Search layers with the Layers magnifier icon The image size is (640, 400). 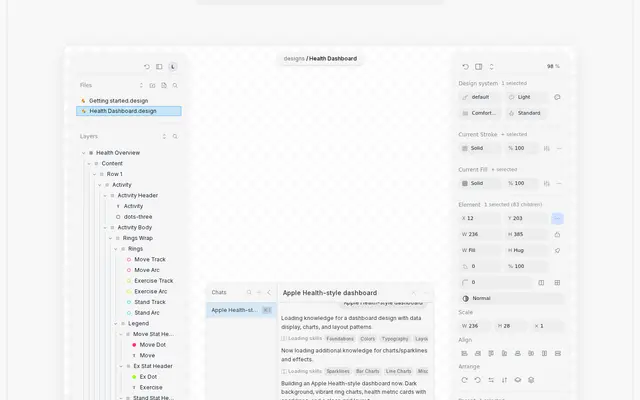click(x=175, y=136)
